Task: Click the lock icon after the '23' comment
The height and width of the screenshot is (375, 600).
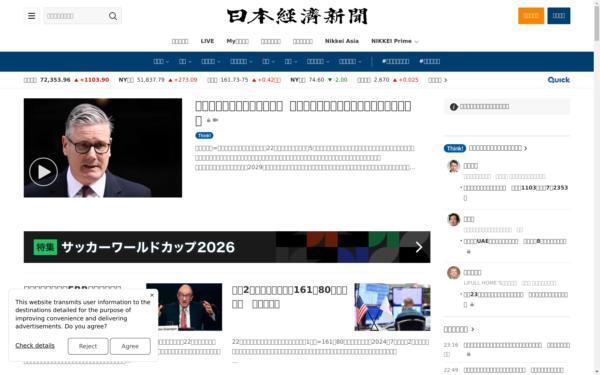Action: pos(472,305)
